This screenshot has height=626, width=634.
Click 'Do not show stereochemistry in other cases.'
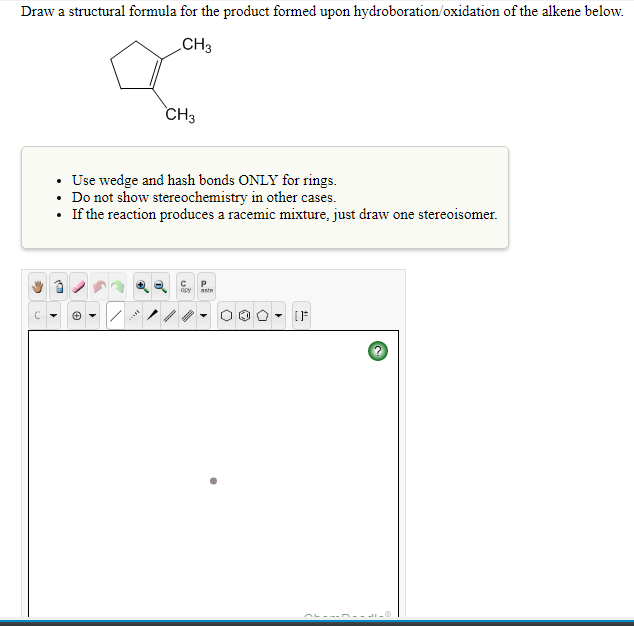click(204, 197)
